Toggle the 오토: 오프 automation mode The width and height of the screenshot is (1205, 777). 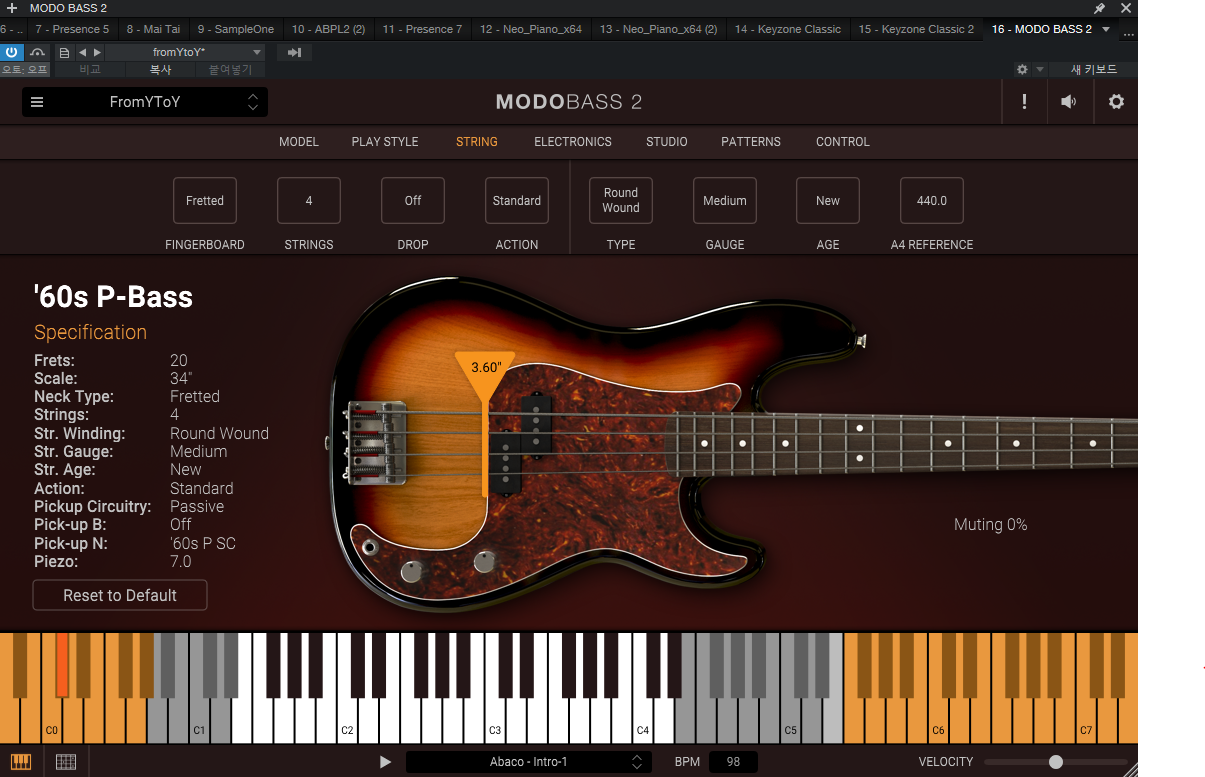(x=25, y=70)
